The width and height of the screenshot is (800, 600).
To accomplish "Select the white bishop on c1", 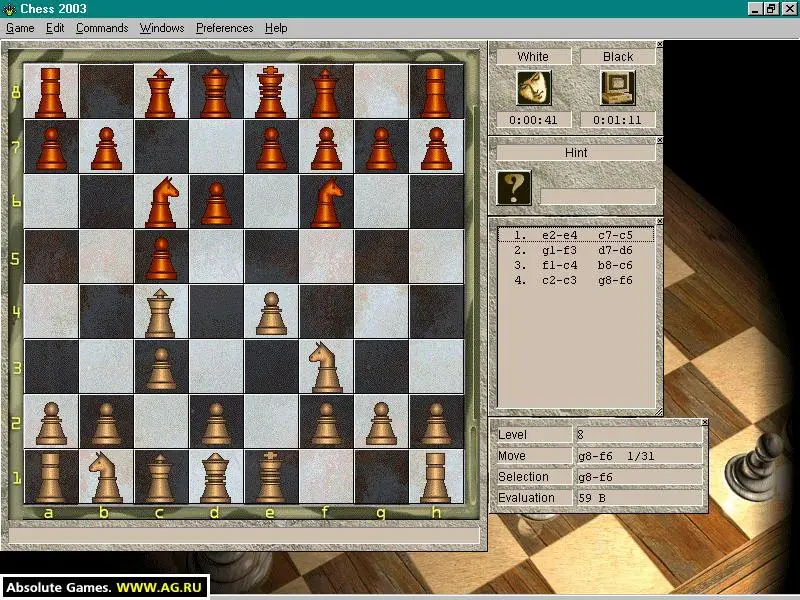I will 161,477.
